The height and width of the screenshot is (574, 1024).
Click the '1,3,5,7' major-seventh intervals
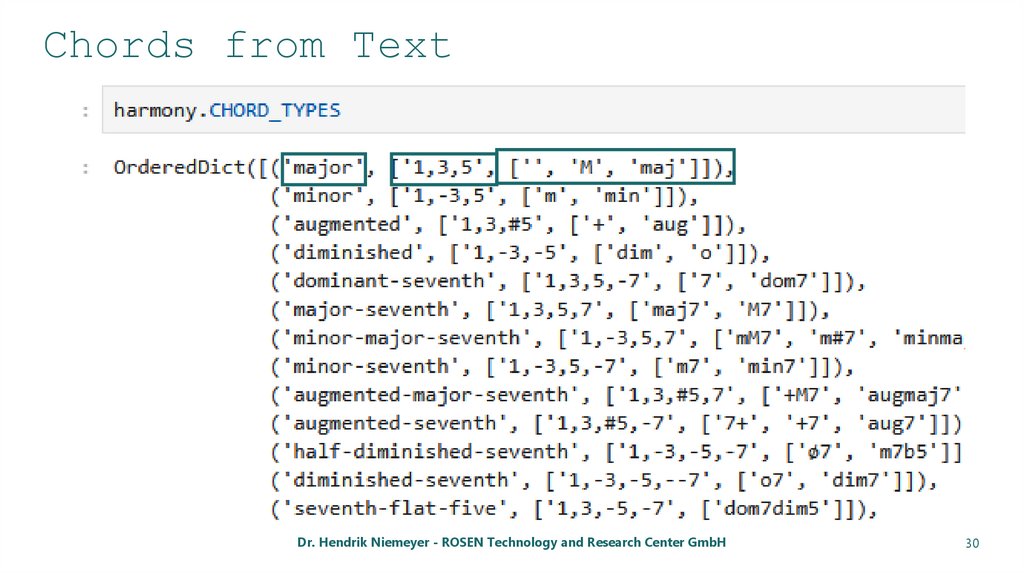[550, 310]
